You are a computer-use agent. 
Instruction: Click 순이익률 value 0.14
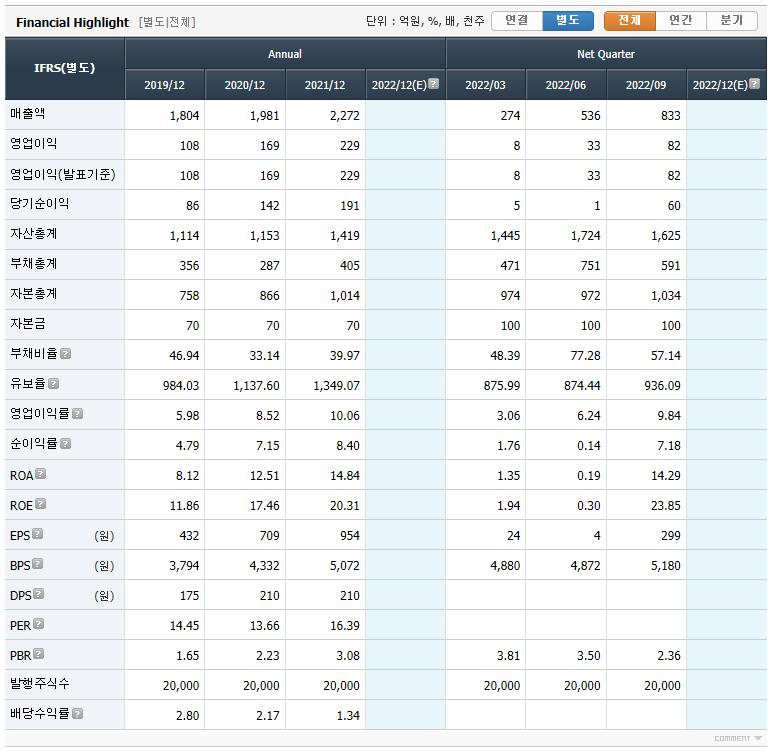(x=589, y=446)
